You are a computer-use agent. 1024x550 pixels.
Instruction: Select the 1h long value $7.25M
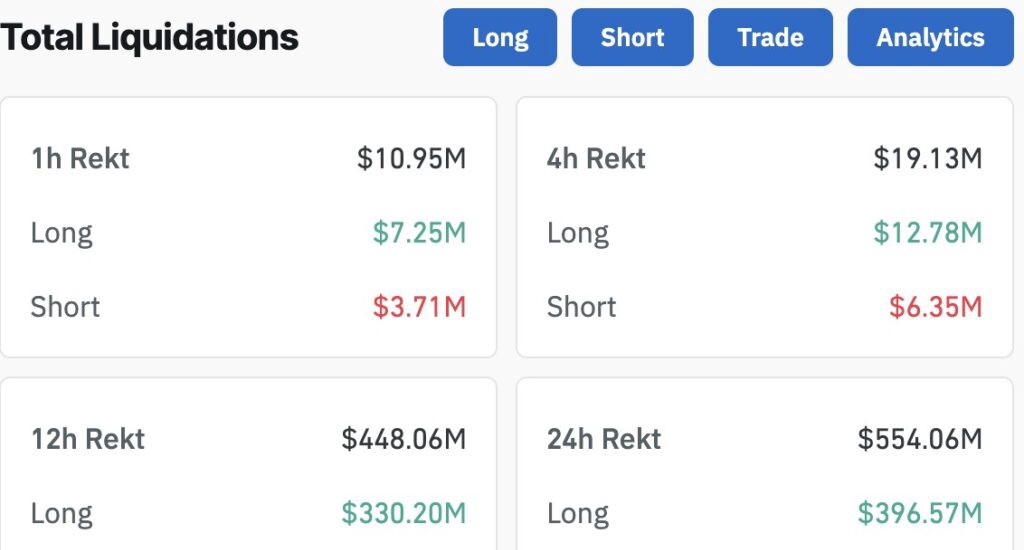(x=419, y=233)
